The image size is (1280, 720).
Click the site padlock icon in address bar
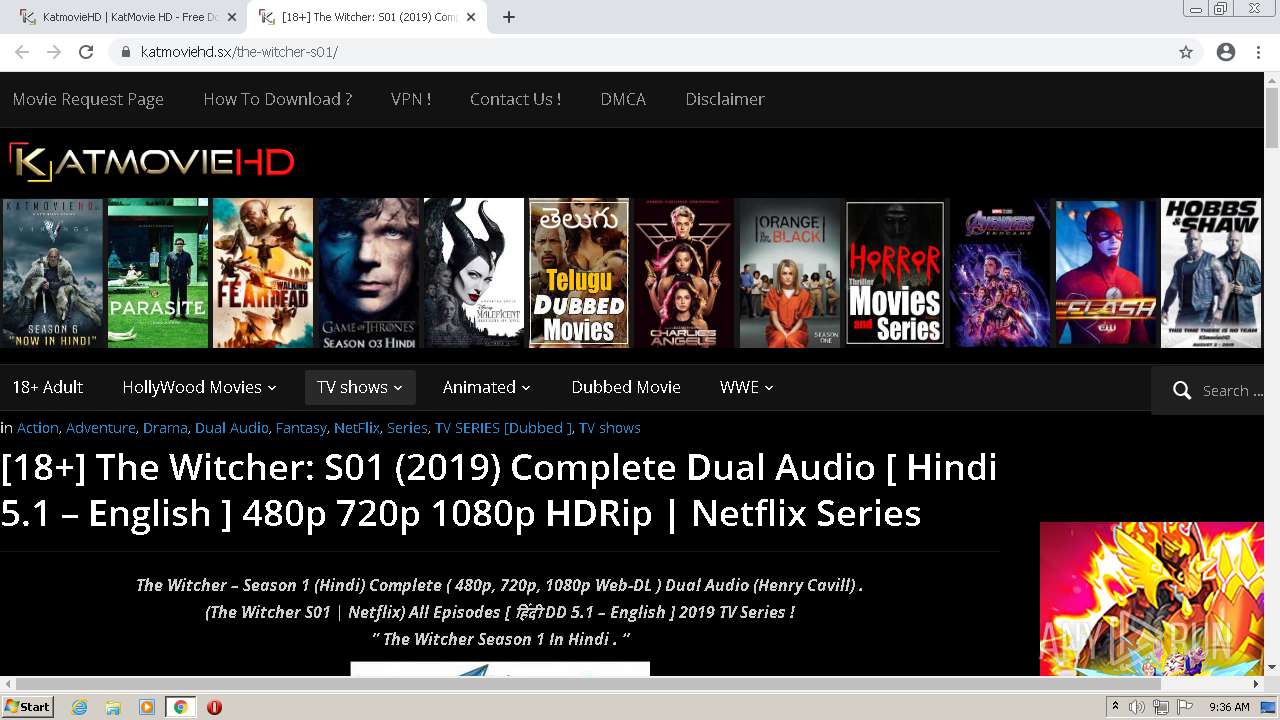click(126, 52)
